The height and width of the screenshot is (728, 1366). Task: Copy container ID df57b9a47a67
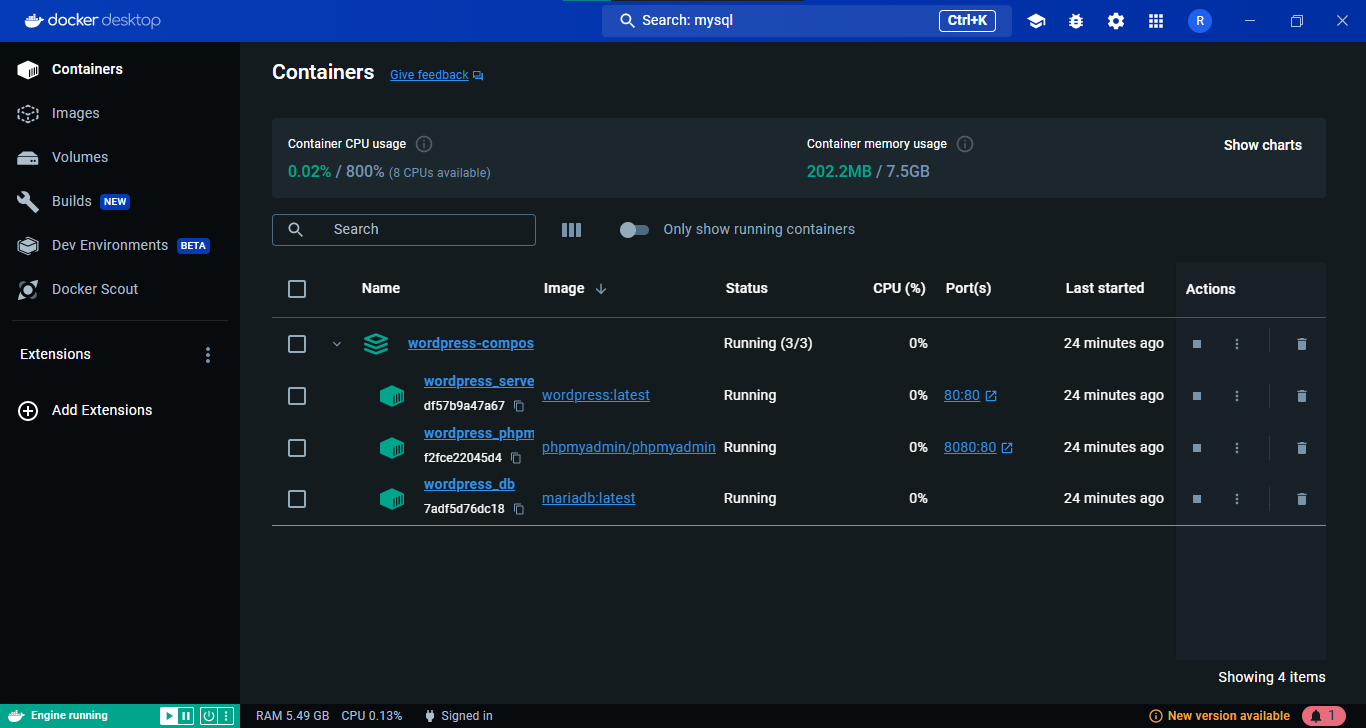[519, 406]
